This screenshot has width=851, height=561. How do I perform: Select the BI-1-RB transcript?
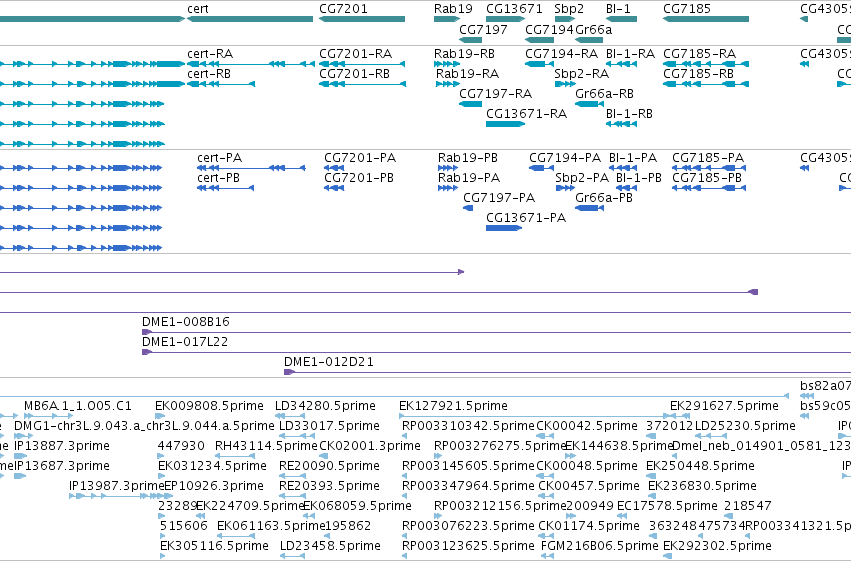click(x=621, y=124)
